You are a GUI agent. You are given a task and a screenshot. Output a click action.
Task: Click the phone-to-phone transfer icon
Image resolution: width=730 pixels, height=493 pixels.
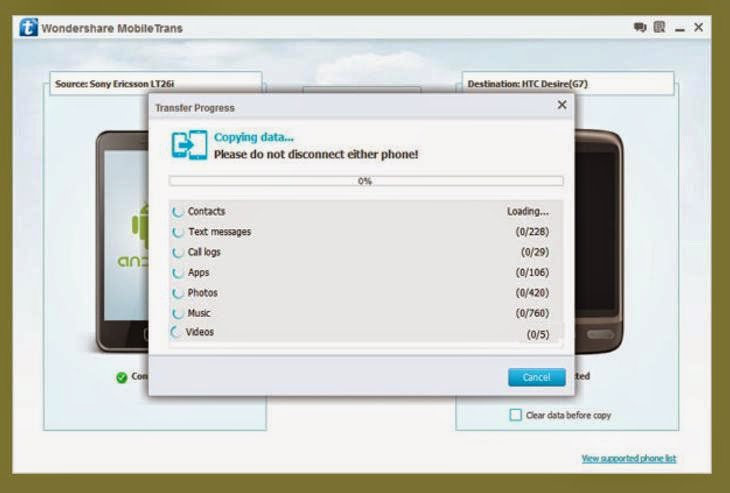(189, 145)
